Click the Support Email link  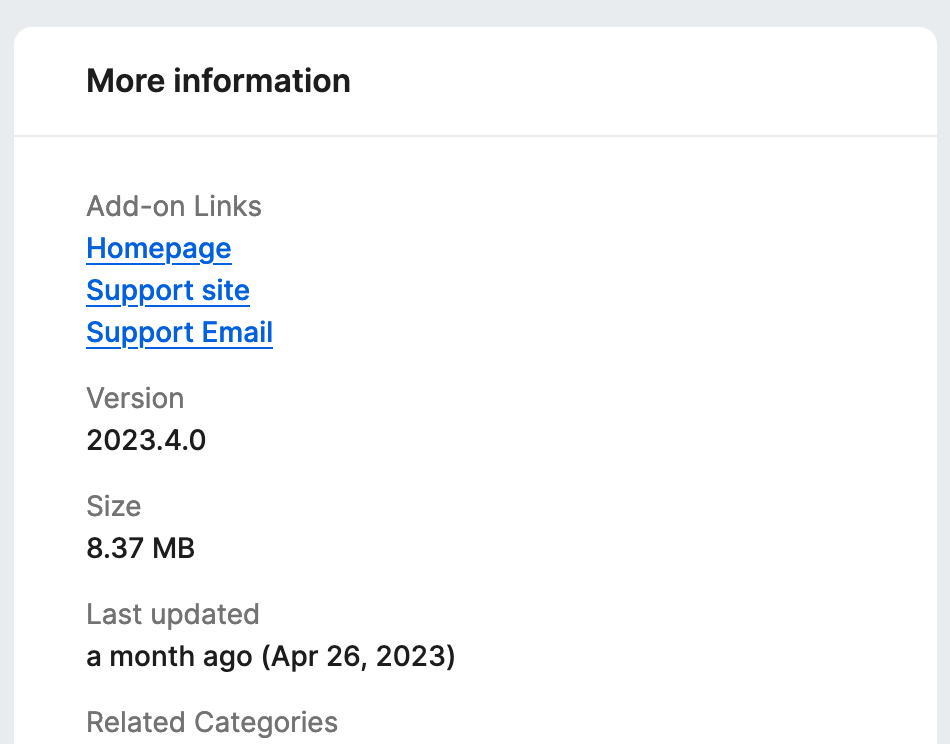point(180,333)
